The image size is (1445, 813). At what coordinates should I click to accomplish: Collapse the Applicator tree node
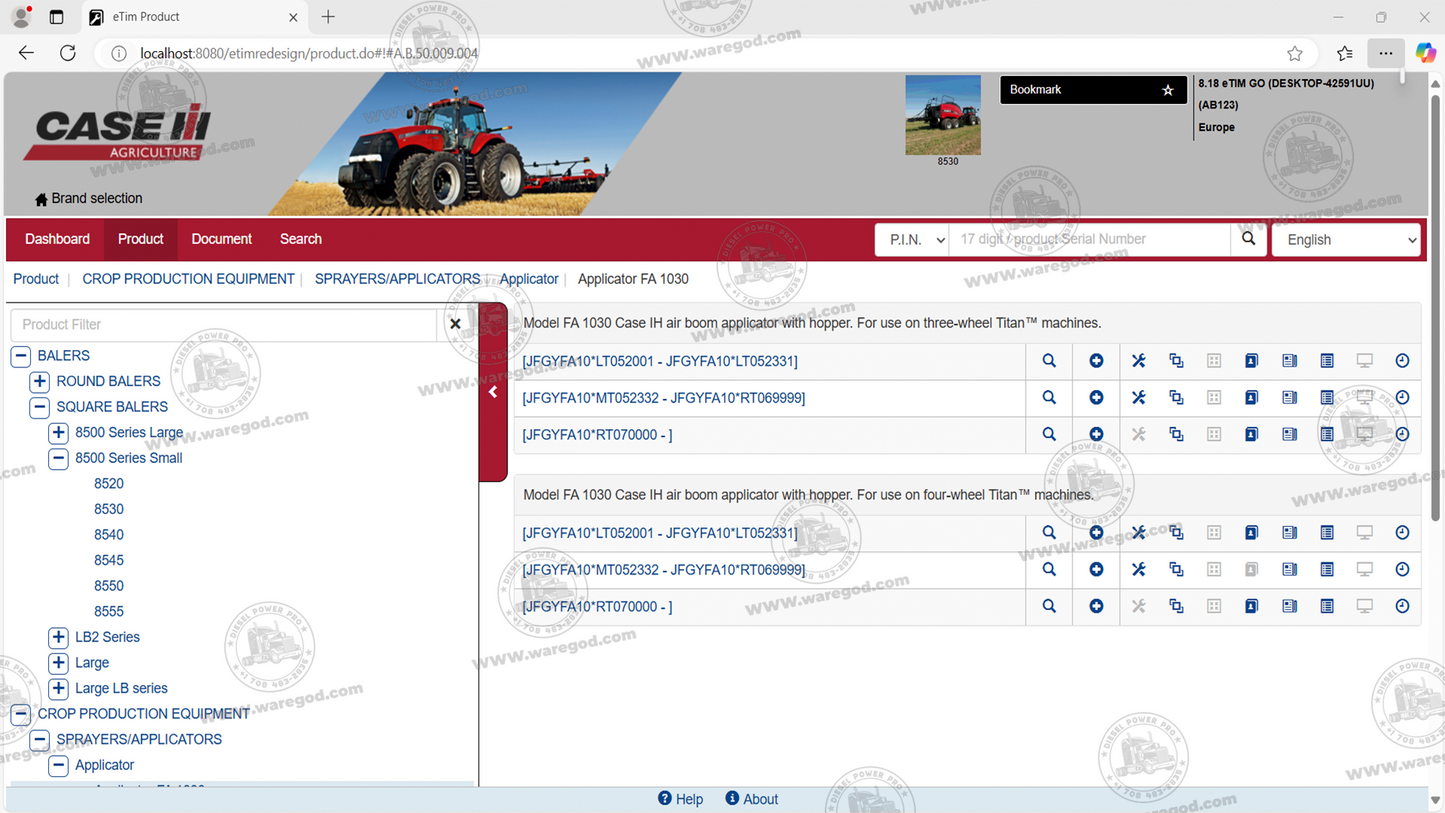pyautogui.click(x=58, y=765)
